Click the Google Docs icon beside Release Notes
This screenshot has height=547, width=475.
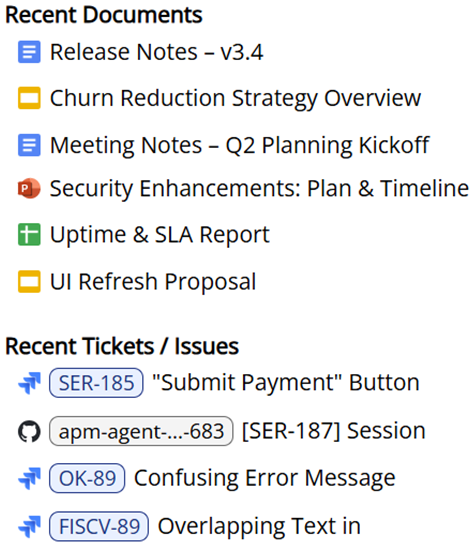pyautogui.click(x=29, y=52)
